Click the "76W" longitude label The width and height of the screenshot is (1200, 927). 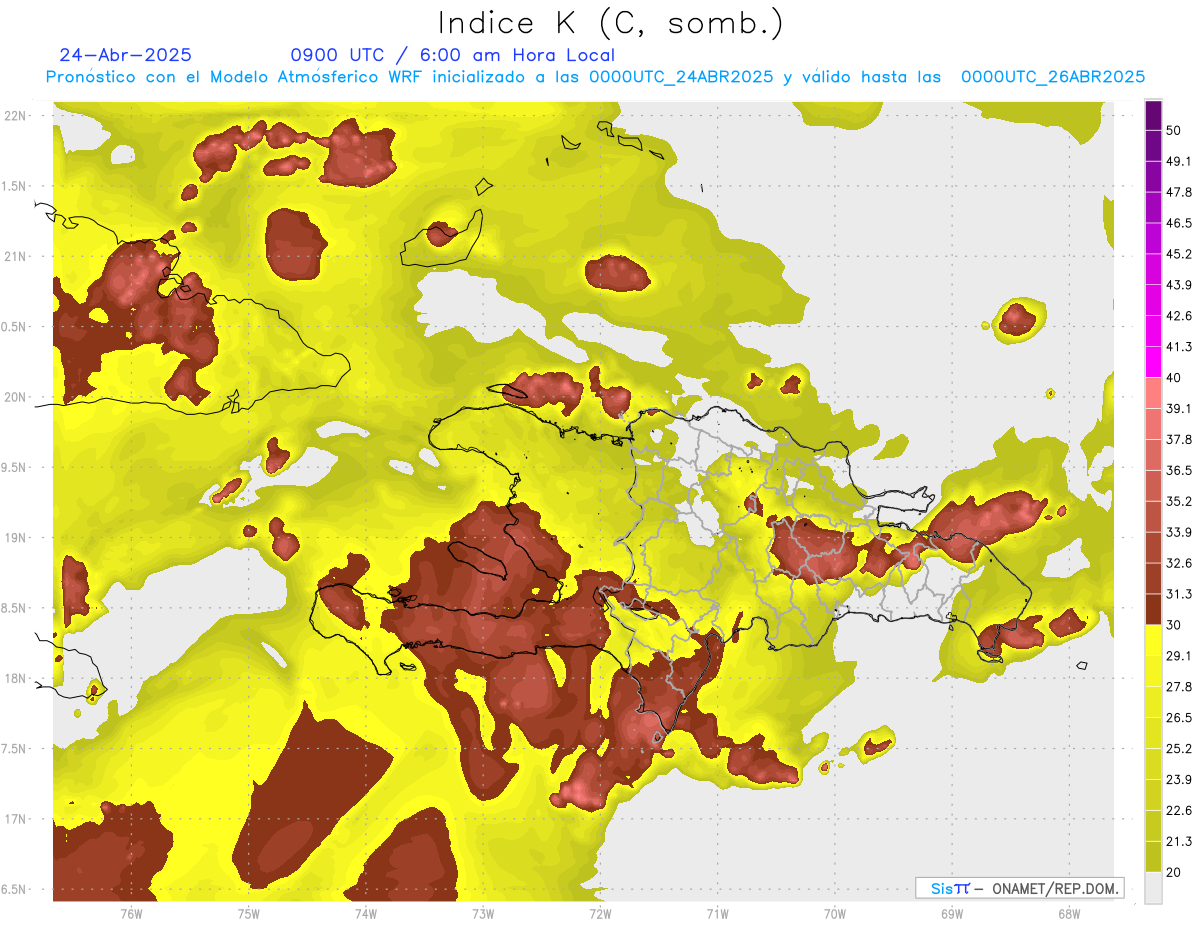(x=131, y=913)
